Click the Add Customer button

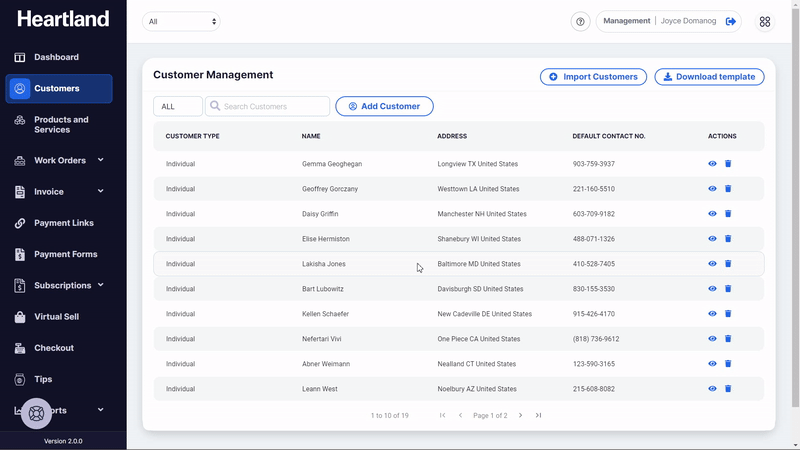tap(384, 106)
